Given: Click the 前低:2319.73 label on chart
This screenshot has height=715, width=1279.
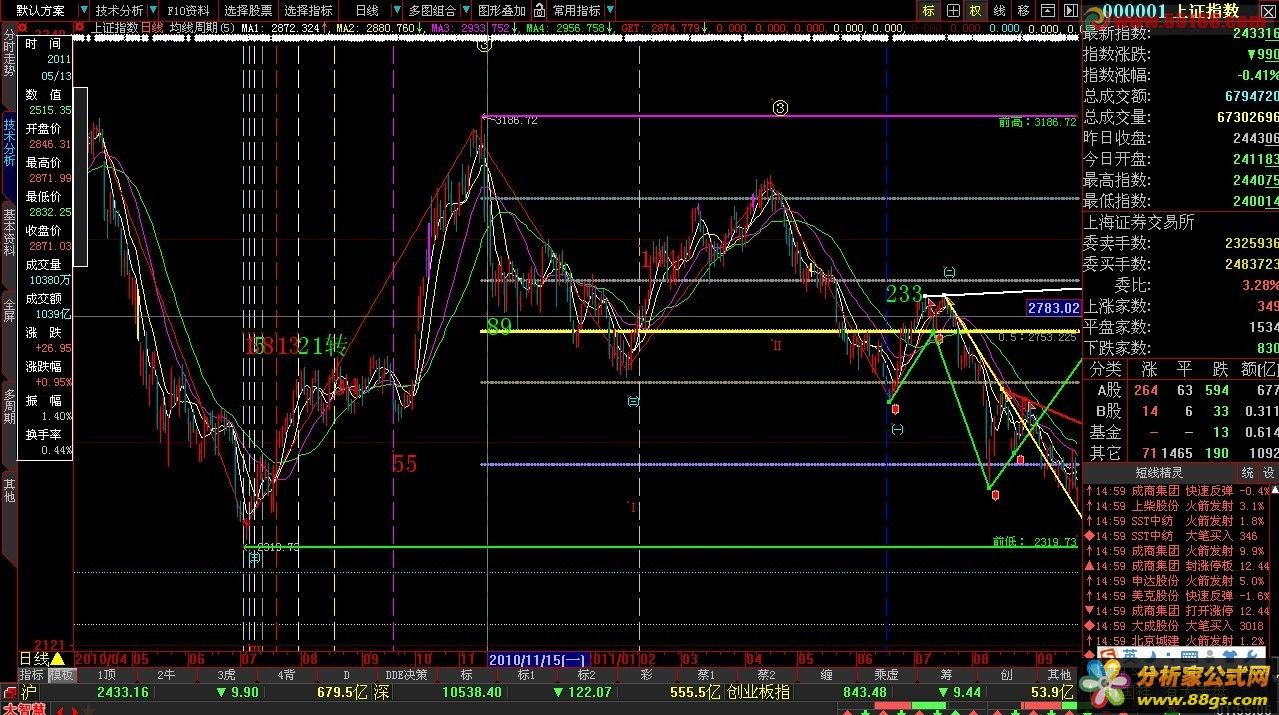Looking at the screenshot, I should pos(1034,541).
